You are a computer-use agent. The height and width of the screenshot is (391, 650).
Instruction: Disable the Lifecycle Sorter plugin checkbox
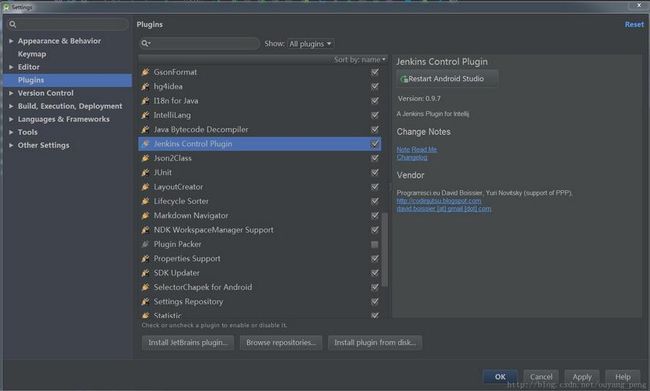[375, 201]
